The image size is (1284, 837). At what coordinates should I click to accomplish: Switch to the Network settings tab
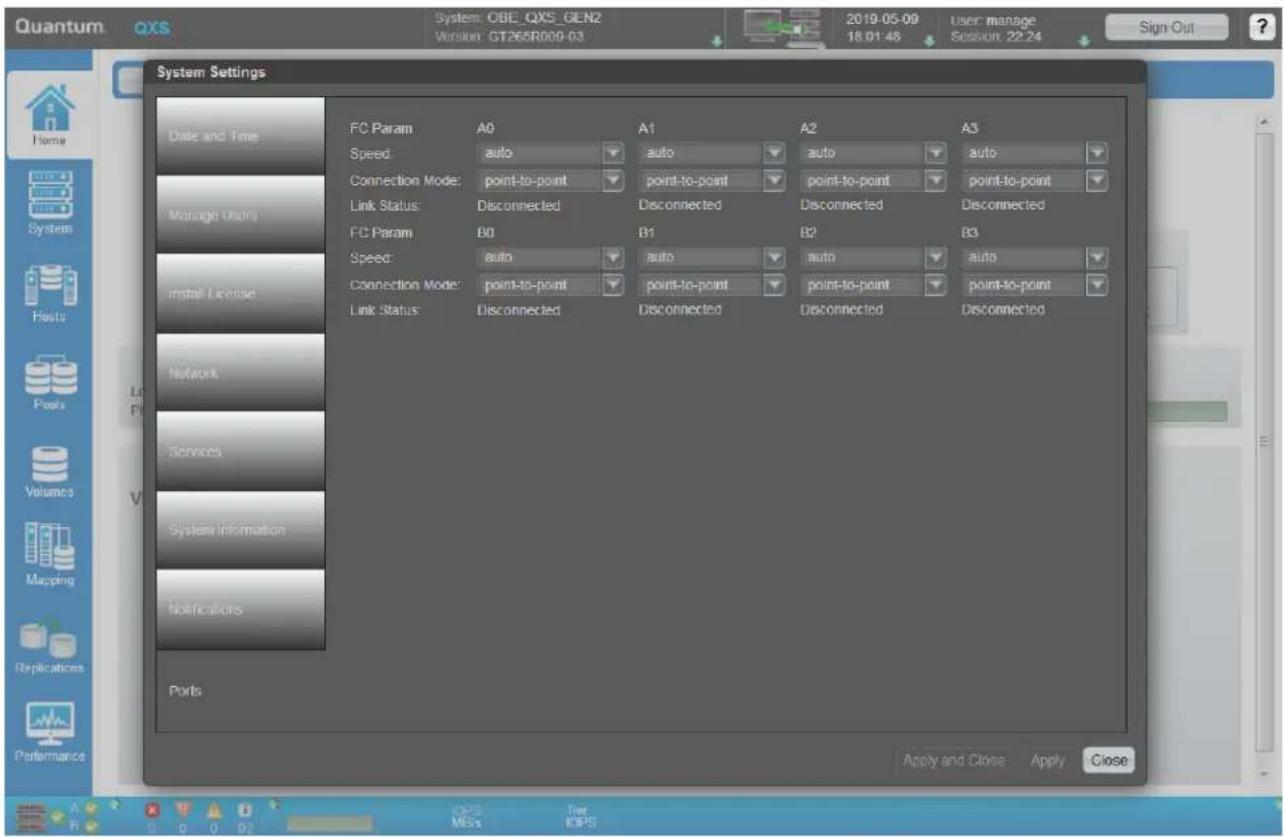tap(241, 372)
